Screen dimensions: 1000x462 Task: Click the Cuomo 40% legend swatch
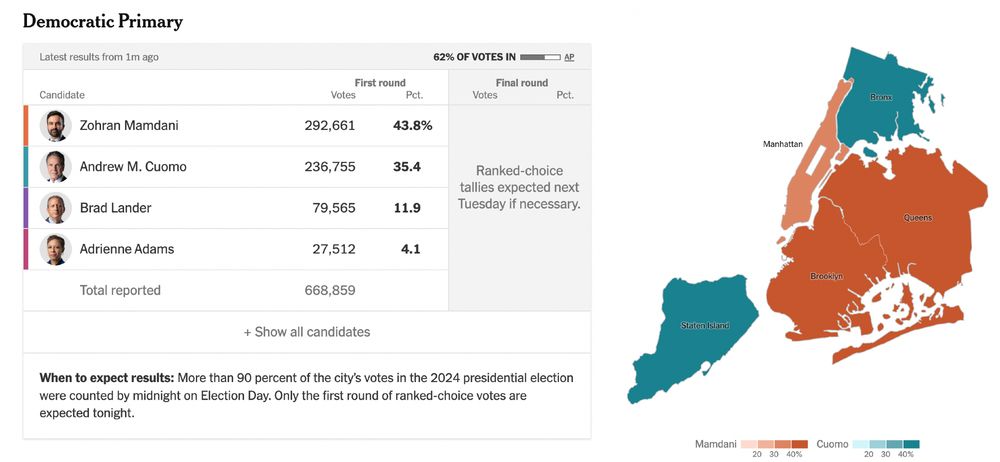(912, 443)
